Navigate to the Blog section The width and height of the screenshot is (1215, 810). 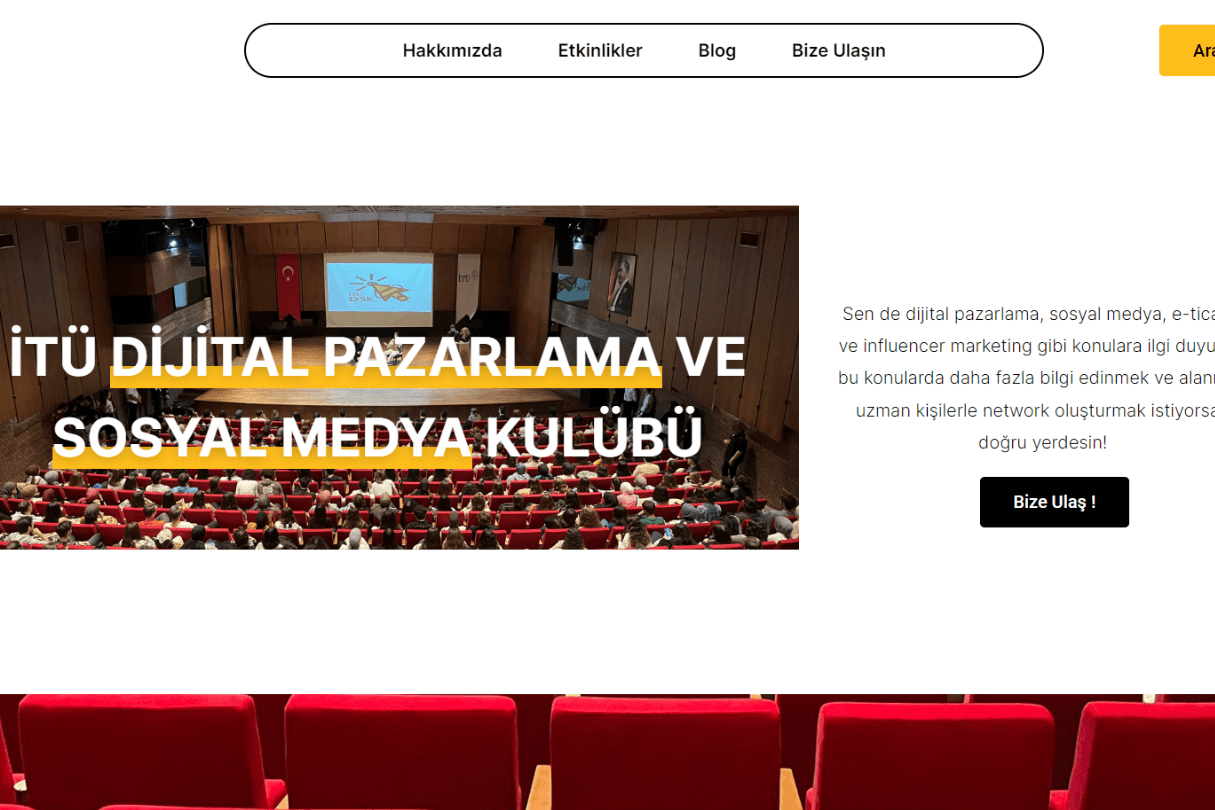pyautogui.click(x=716, y=50)
